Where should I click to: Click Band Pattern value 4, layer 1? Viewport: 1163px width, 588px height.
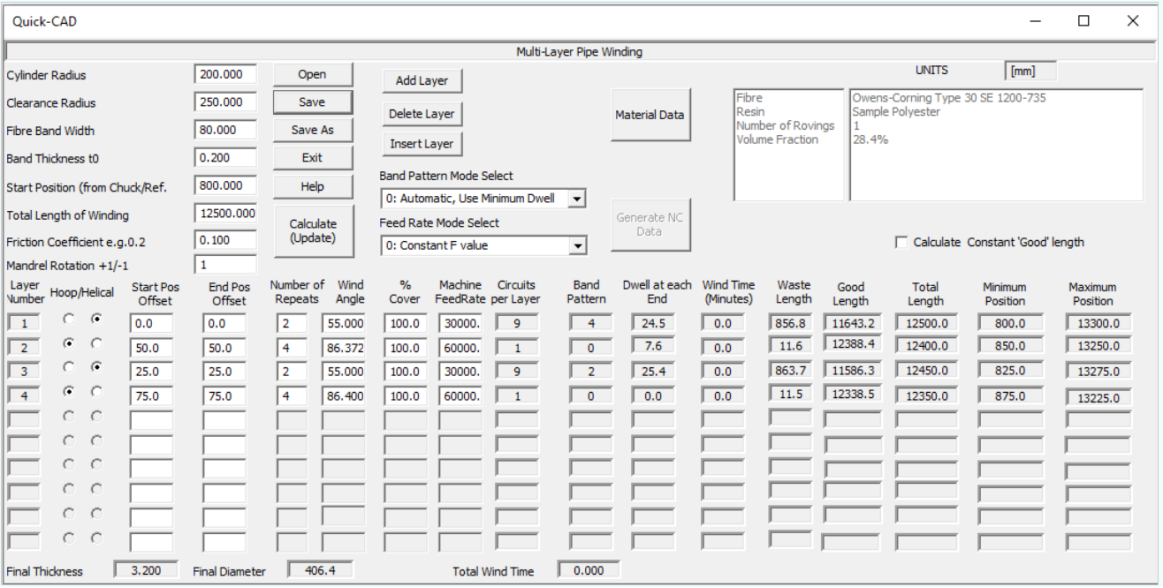[591, 323]
